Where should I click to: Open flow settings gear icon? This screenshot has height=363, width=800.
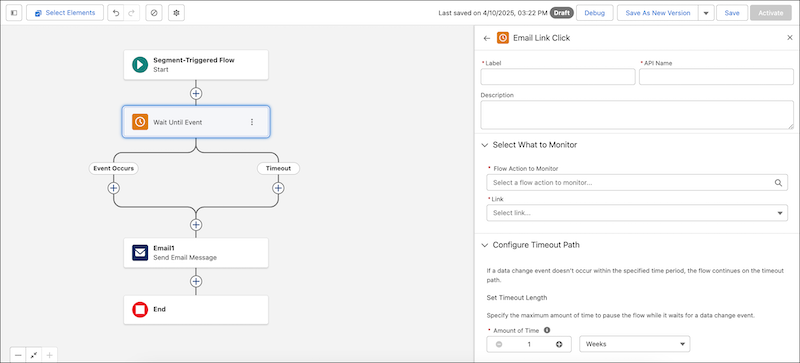tap(177, 13)
